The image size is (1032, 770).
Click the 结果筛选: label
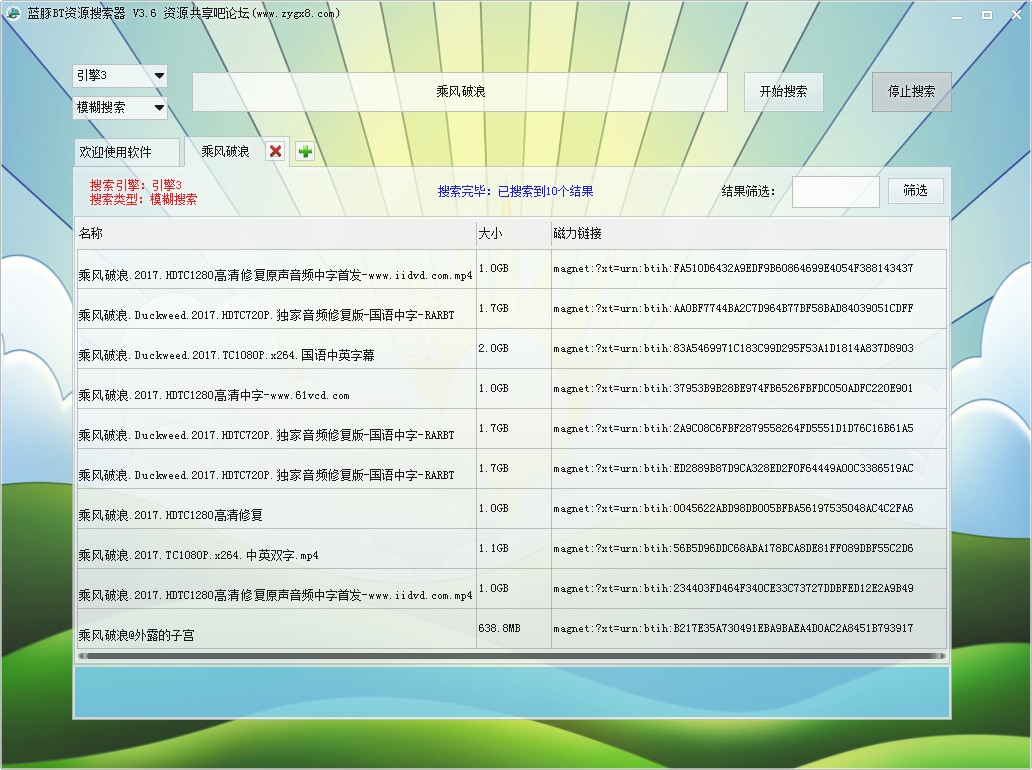coord(748,192)
